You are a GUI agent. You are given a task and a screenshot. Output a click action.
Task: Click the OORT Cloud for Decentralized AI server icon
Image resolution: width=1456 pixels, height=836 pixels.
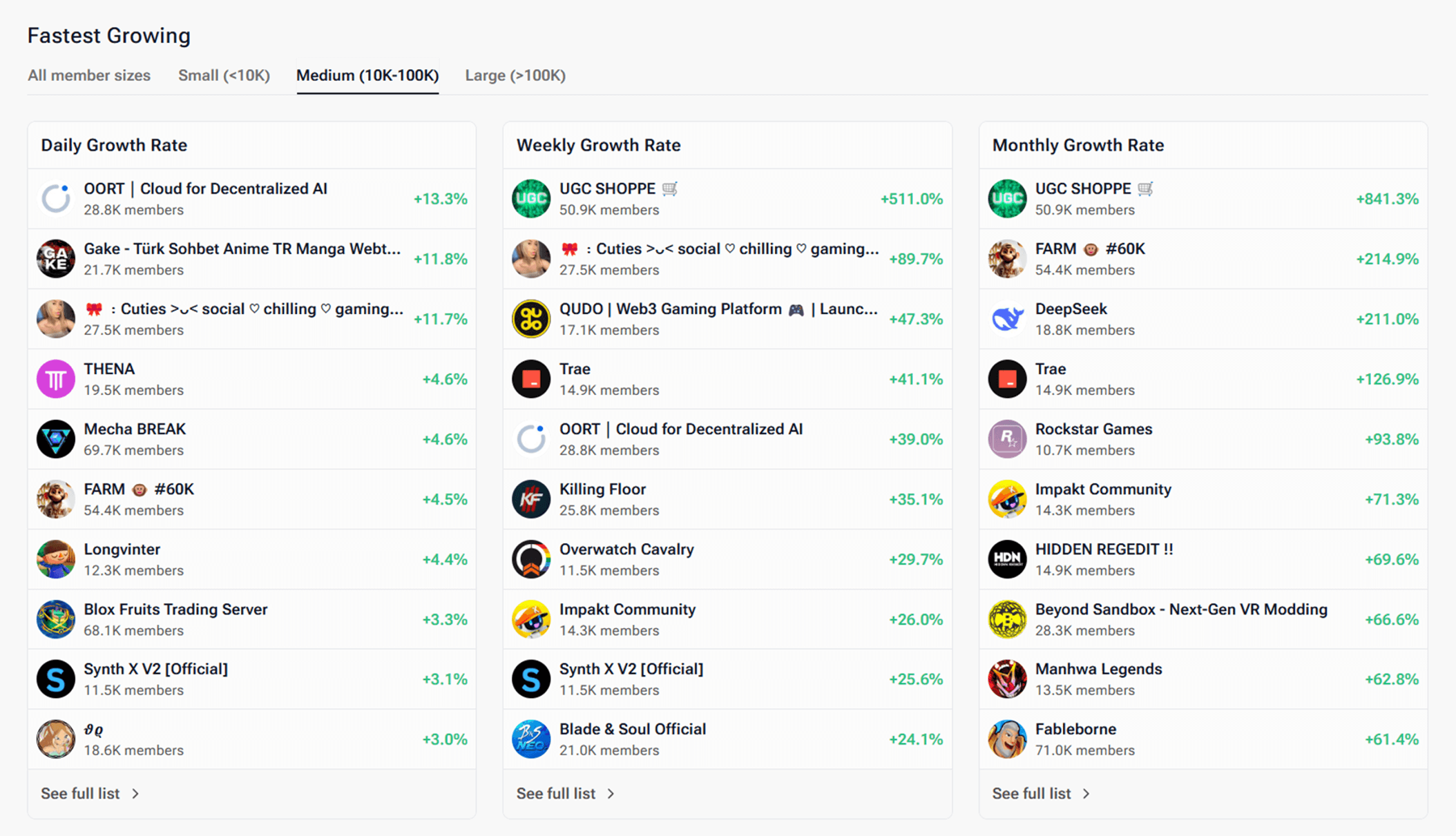56,198
